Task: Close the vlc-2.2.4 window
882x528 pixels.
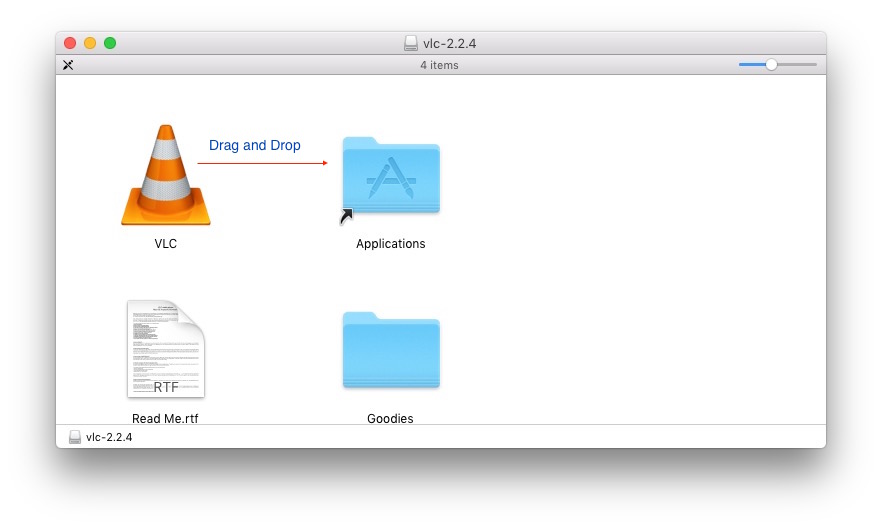Action: (x=70, y=43)
